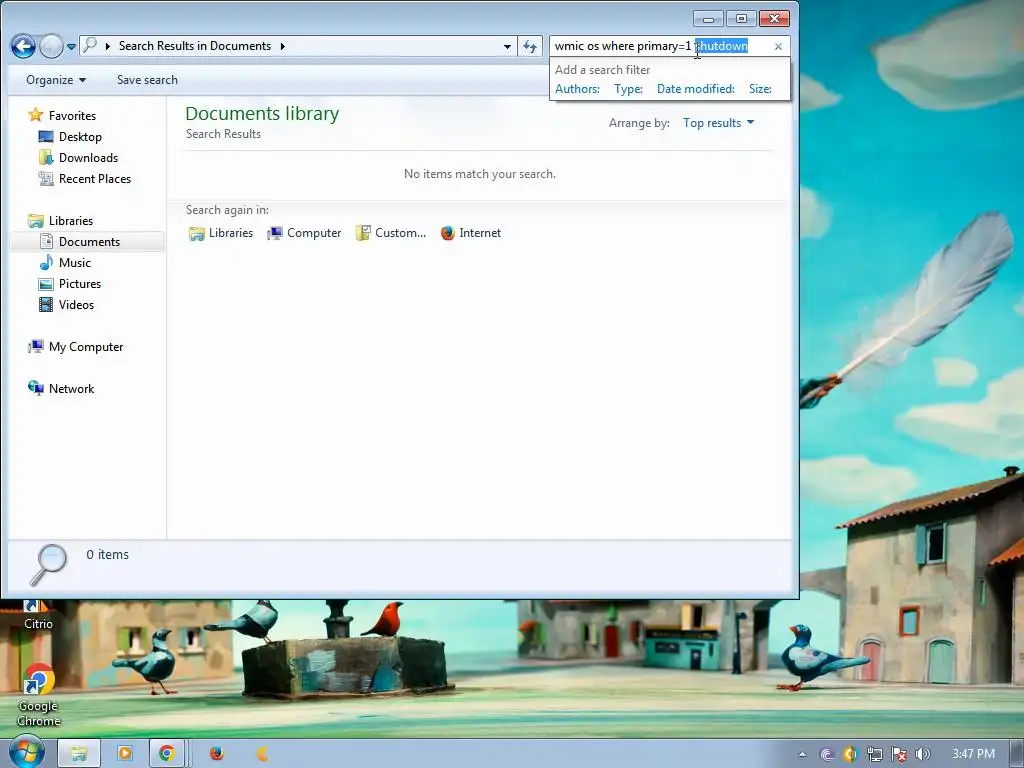This screenshot has height=768, width=1024.
Task: Click the orange shield tray icon
Action: (850, 754)
